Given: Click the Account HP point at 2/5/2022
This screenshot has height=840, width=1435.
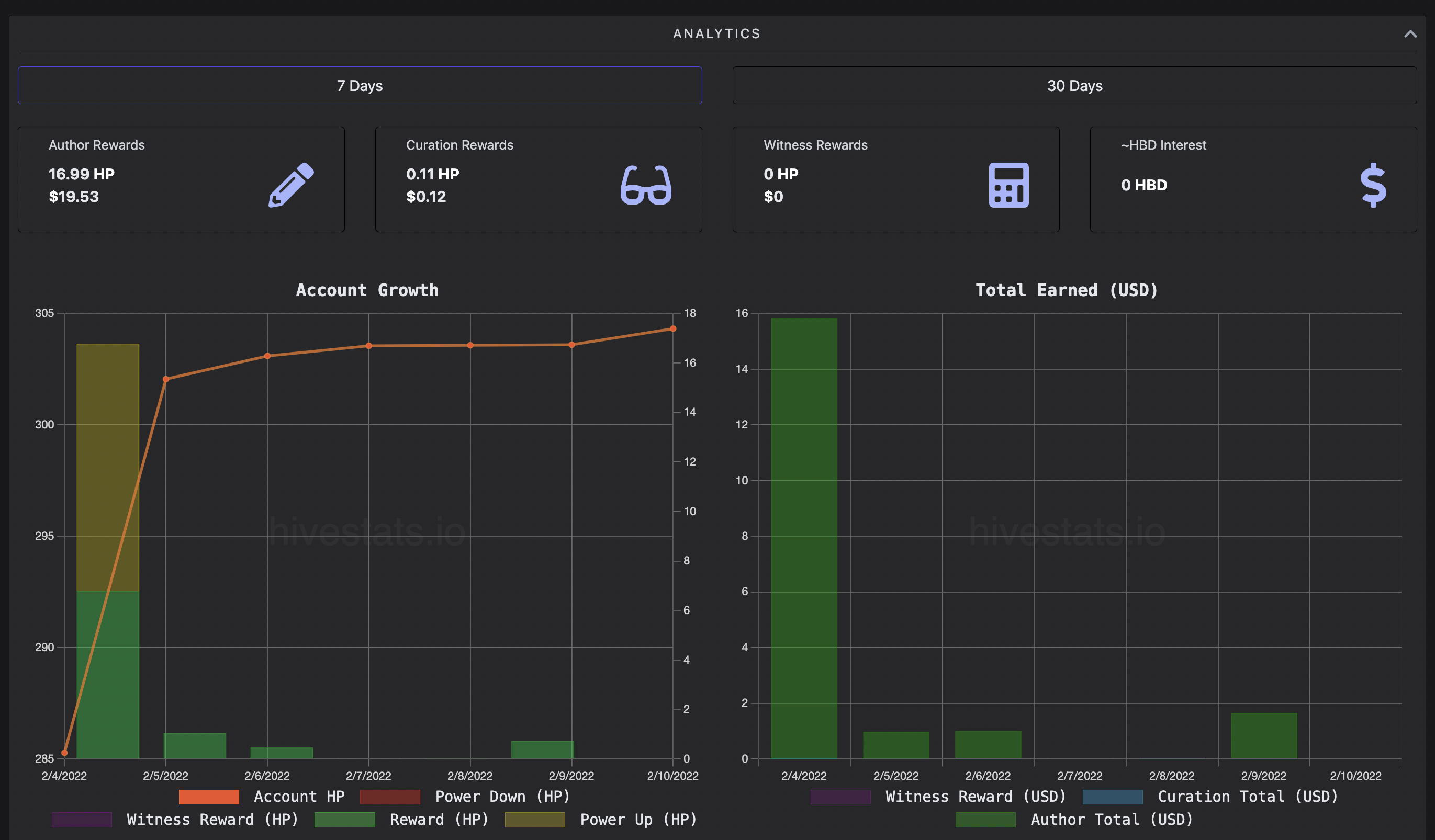Looking at the screenshot, I should tap(166, 379).
